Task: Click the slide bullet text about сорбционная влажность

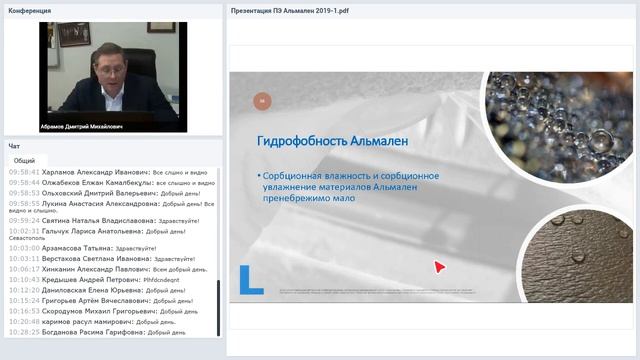Action: click(x=348, y=187)
